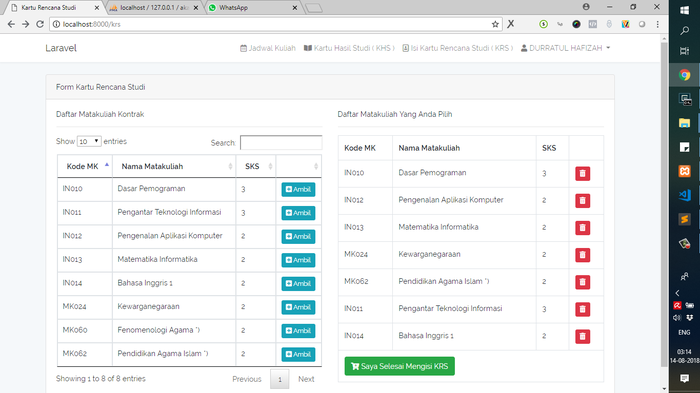Open a new browser tab
Image resolution: width=700 pixels, height=393 pixels.
(314, 8)
